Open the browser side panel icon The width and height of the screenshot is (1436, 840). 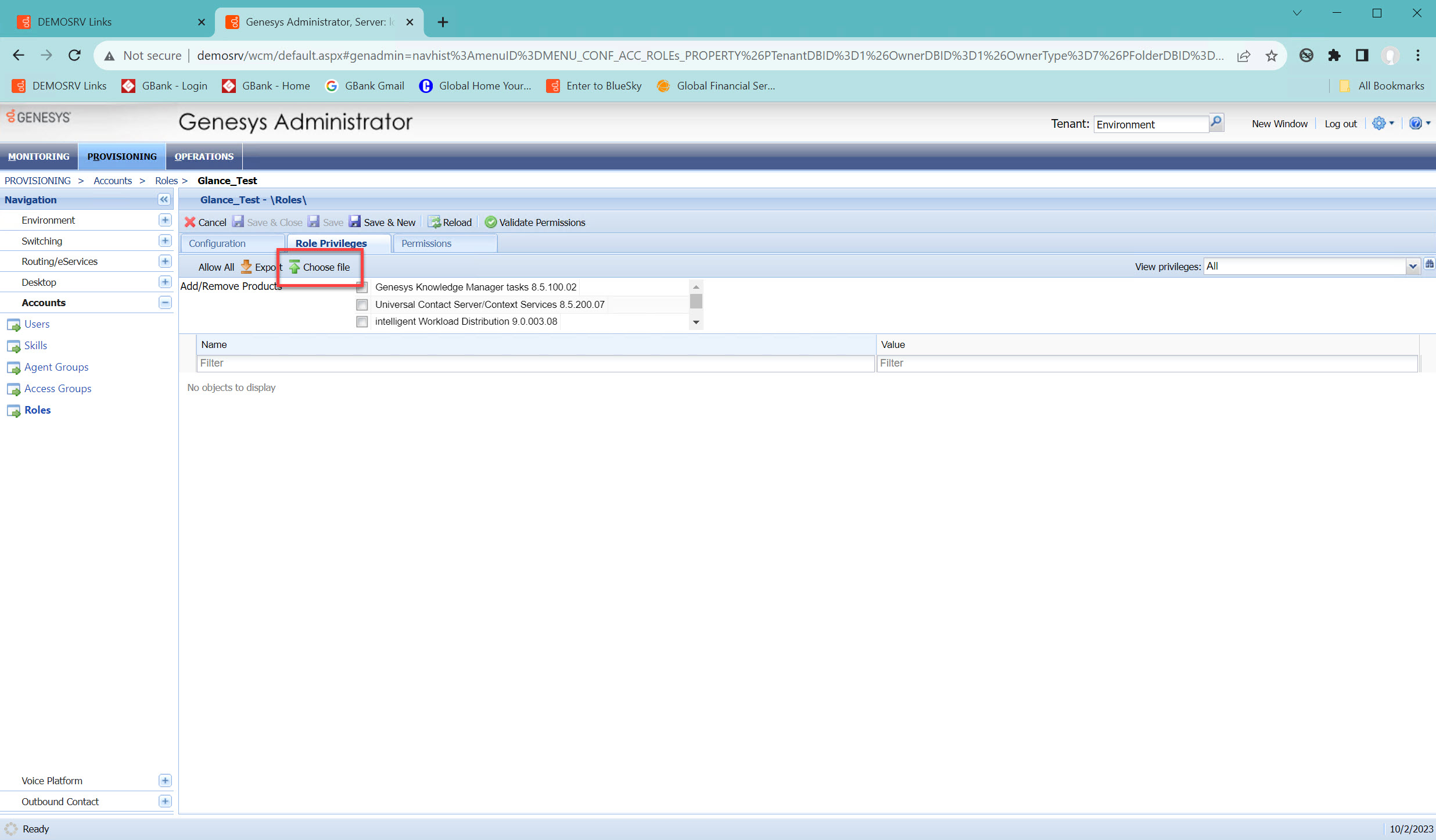pyautogui.click(x=1362, y=55)
